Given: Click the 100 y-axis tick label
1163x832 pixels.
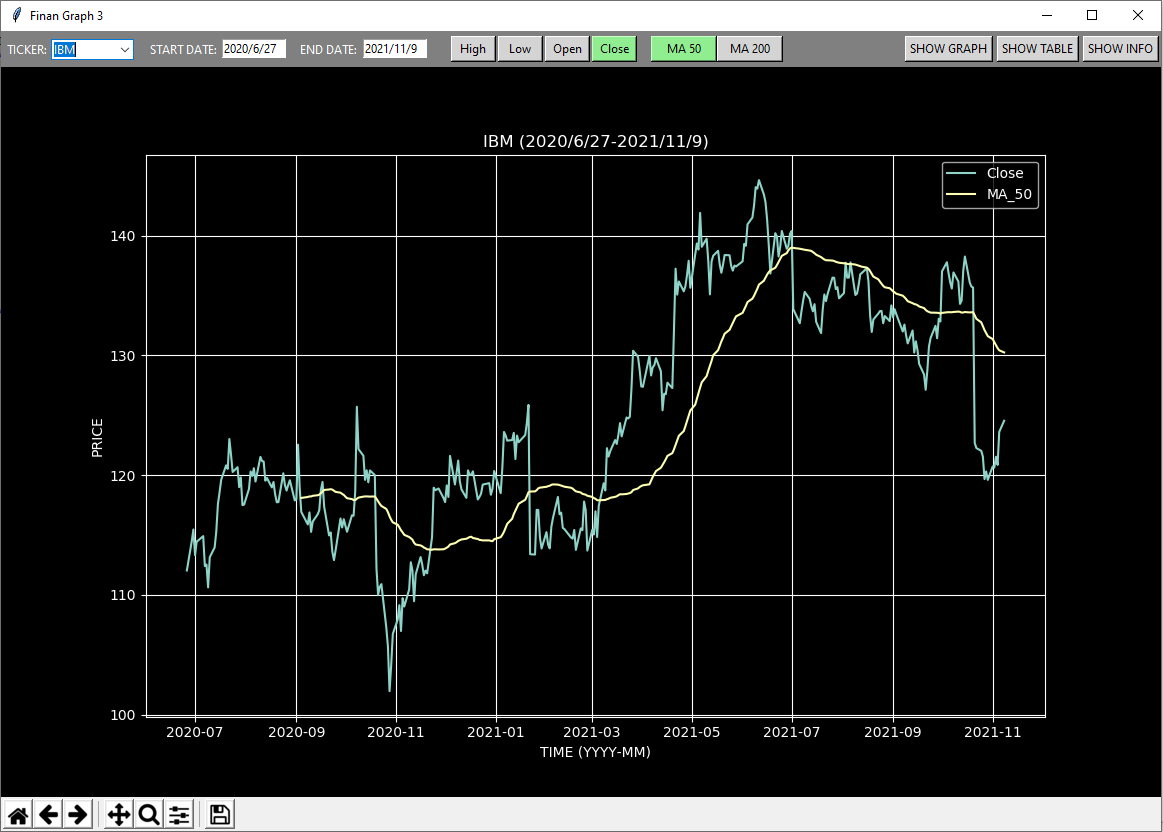Looking at the screenshot, I should point(123,716).
